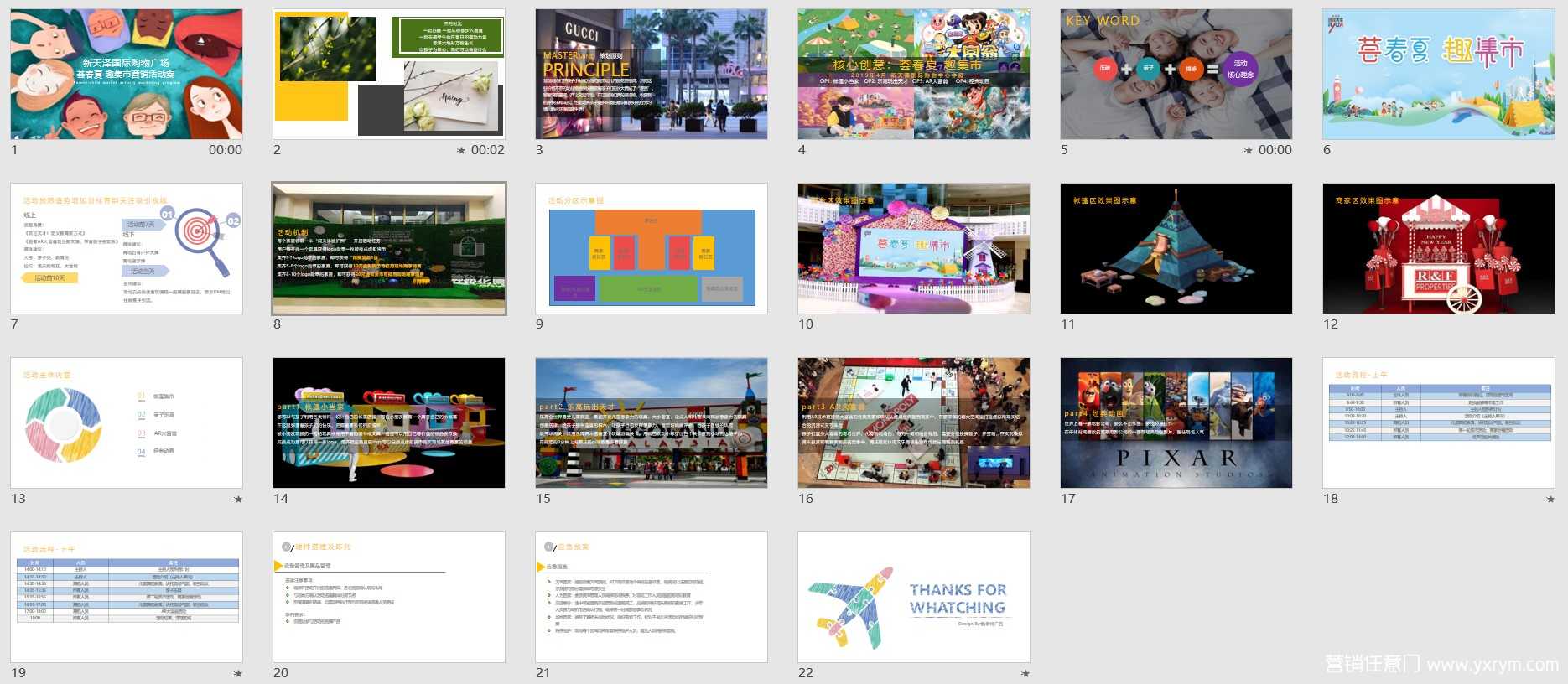Image resolution: width=1568 pixels, height=684 pixels.
Task: Select the green wall slide 8 thumbnail
Action: tap(389, 248)
